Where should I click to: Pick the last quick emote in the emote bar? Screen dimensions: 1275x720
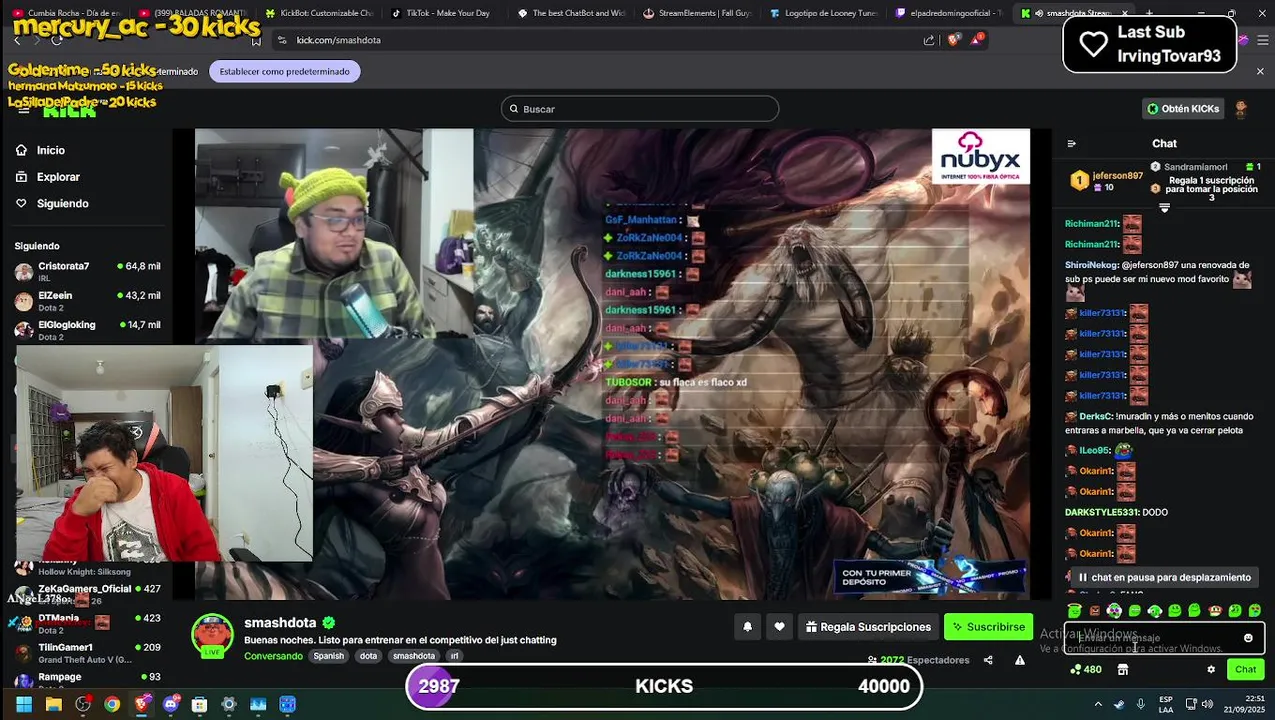[1255, 610]
